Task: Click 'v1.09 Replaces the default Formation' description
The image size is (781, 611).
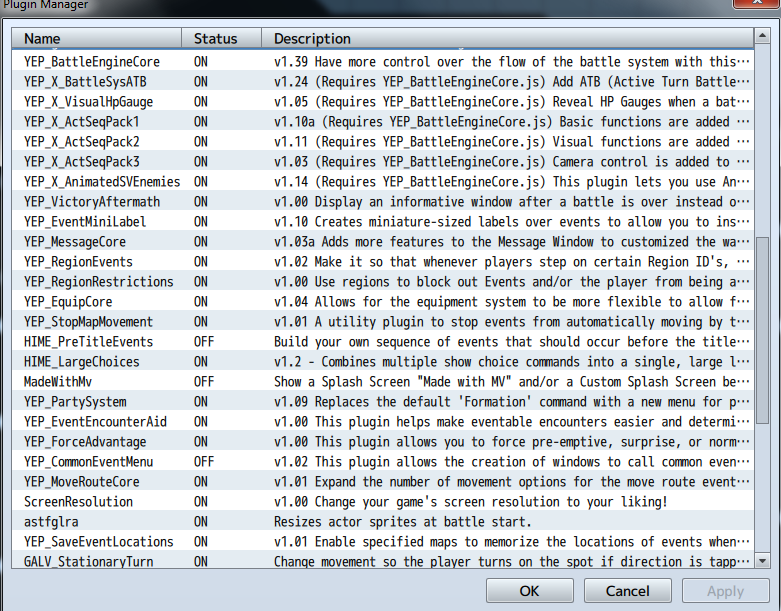Action: click(x=512, y=402)
